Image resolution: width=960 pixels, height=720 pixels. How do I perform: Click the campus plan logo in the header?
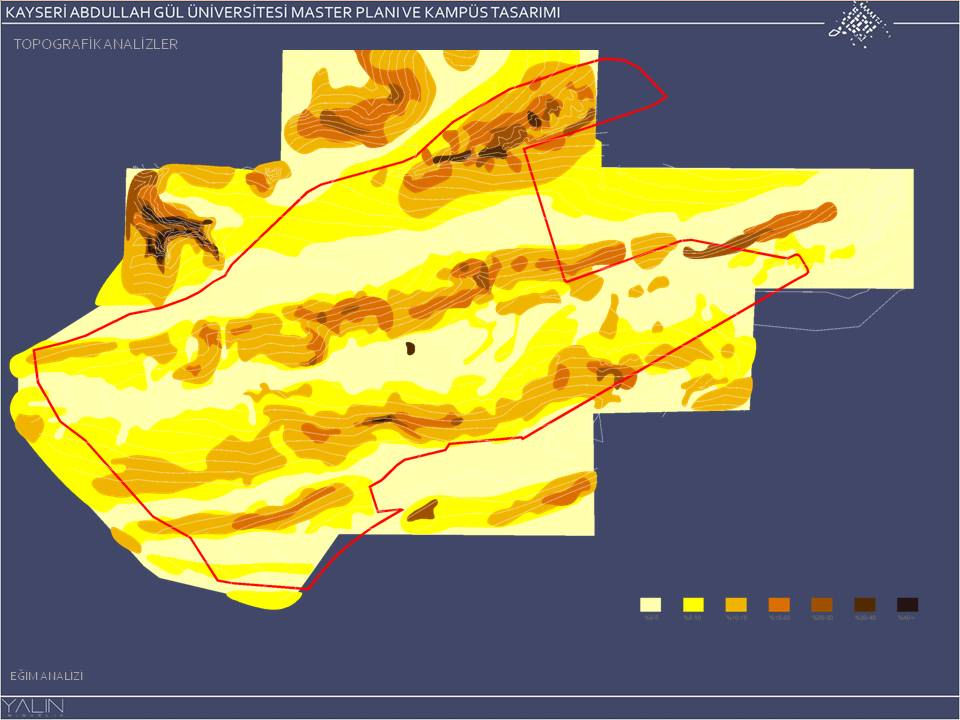click(x=859, y=23)
